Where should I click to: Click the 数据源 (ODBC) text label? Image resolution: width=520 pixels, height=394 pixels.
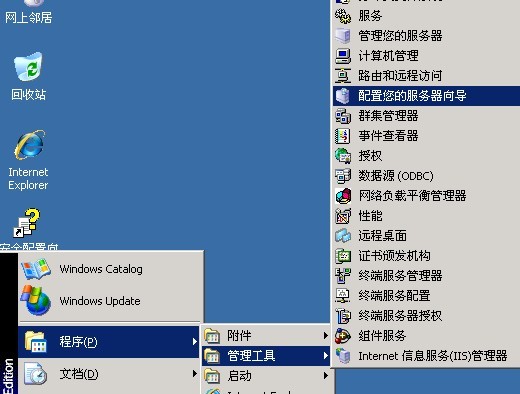tap(396, 176)
